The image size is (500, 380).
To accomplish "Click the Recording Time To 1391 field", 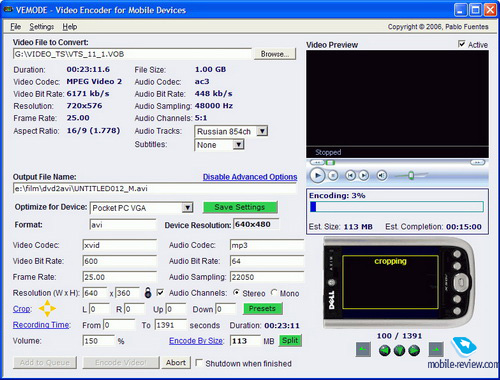I will tap(170, 325).
